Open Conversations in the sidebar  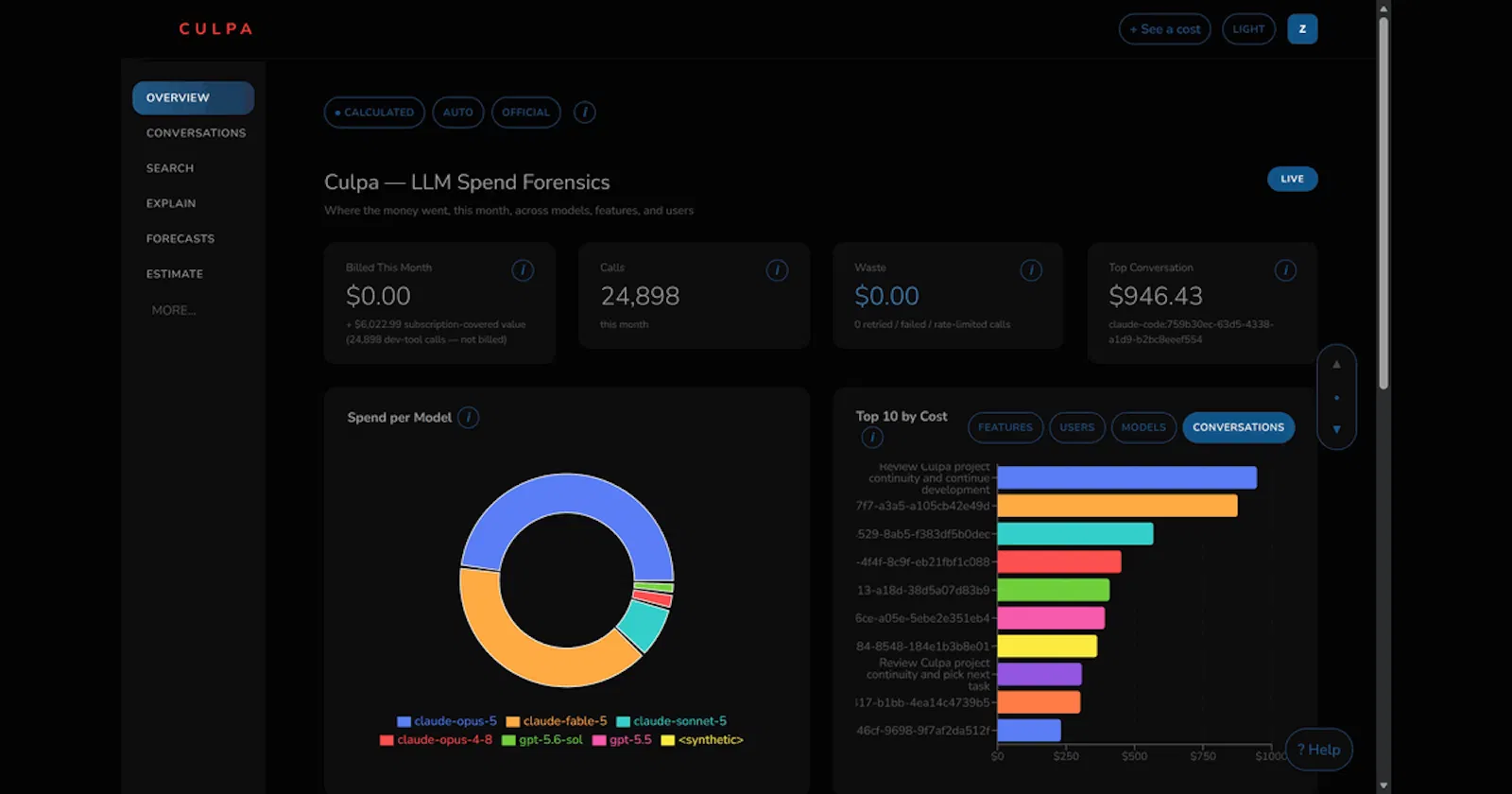click(x=196, y=133)
